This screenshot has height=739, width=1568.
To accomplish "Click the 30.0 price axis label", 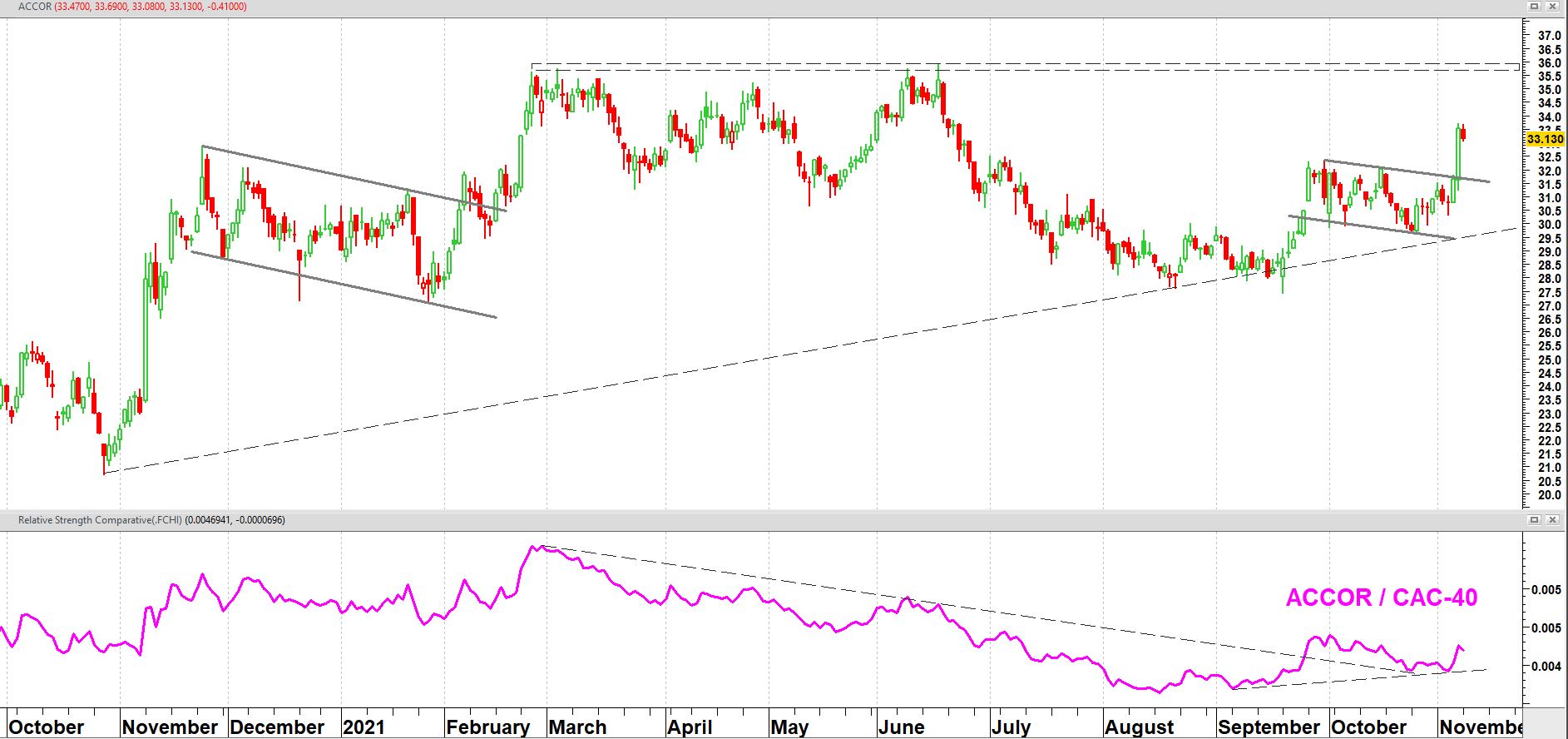I will click(x=1549, y=225).
